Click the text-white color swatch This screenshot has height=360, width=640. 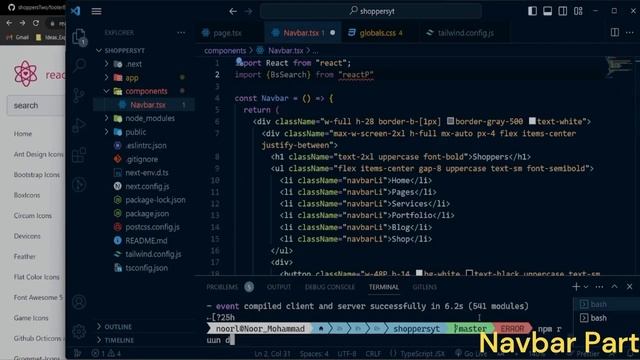[x=532, y=121]
